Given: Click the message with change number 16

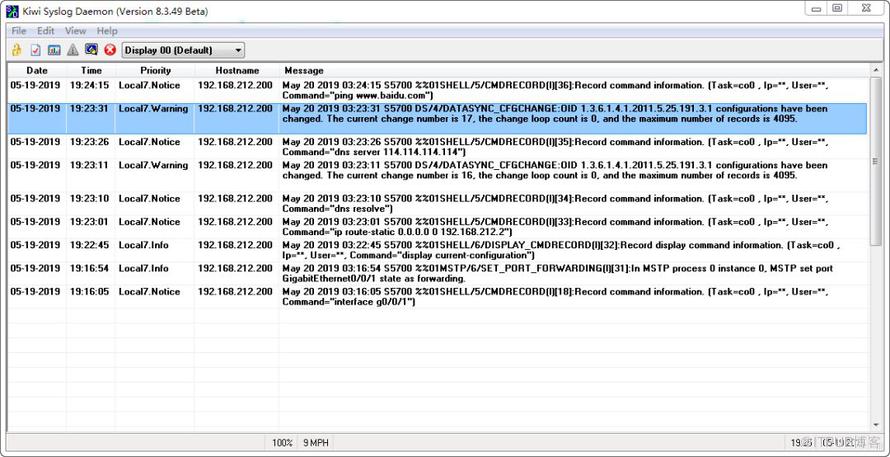Looking at the screenshot, I should [x=555, y=170].
